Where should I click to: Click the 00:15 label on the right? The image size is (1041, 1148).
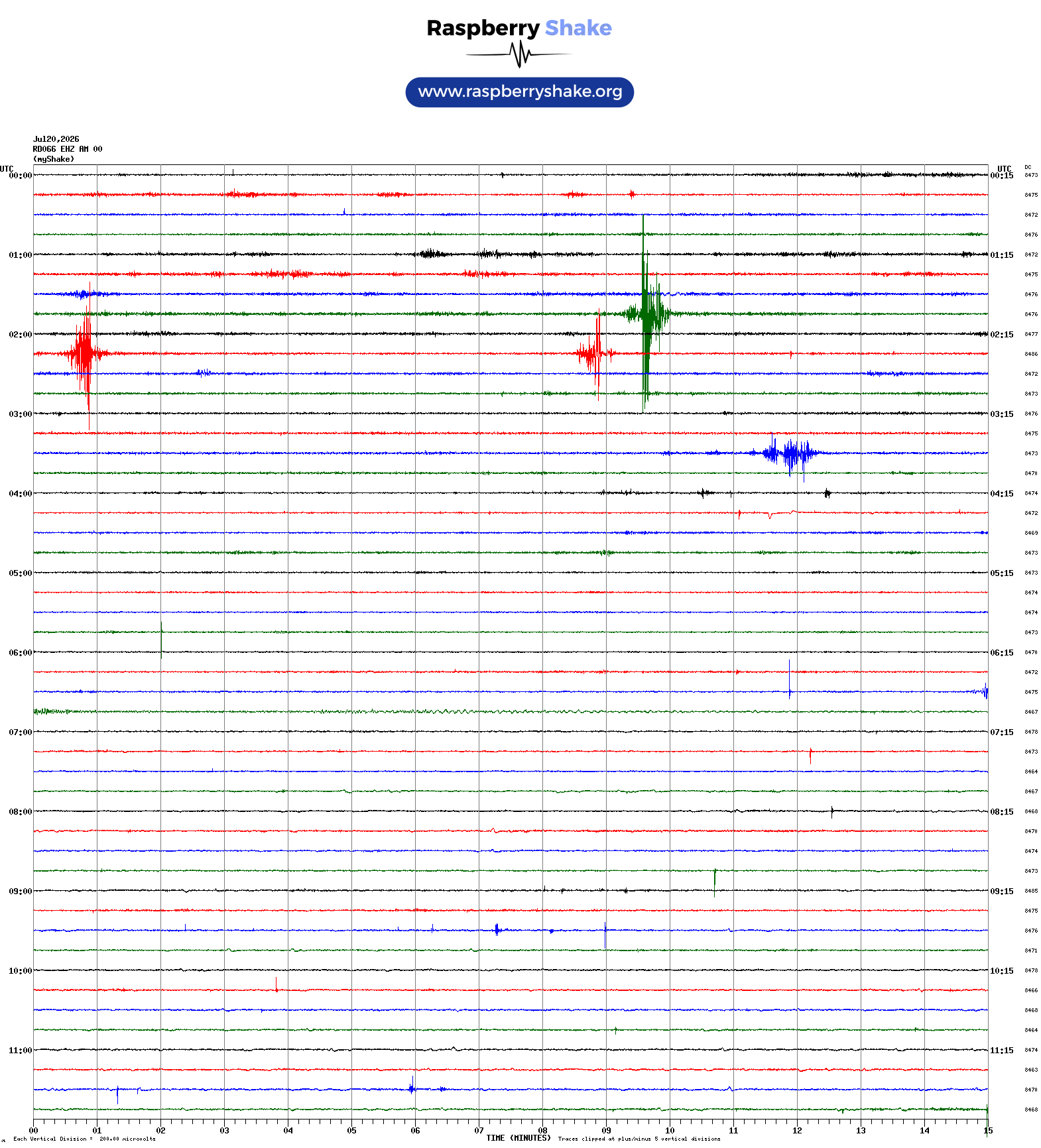tap(1002, 176)
